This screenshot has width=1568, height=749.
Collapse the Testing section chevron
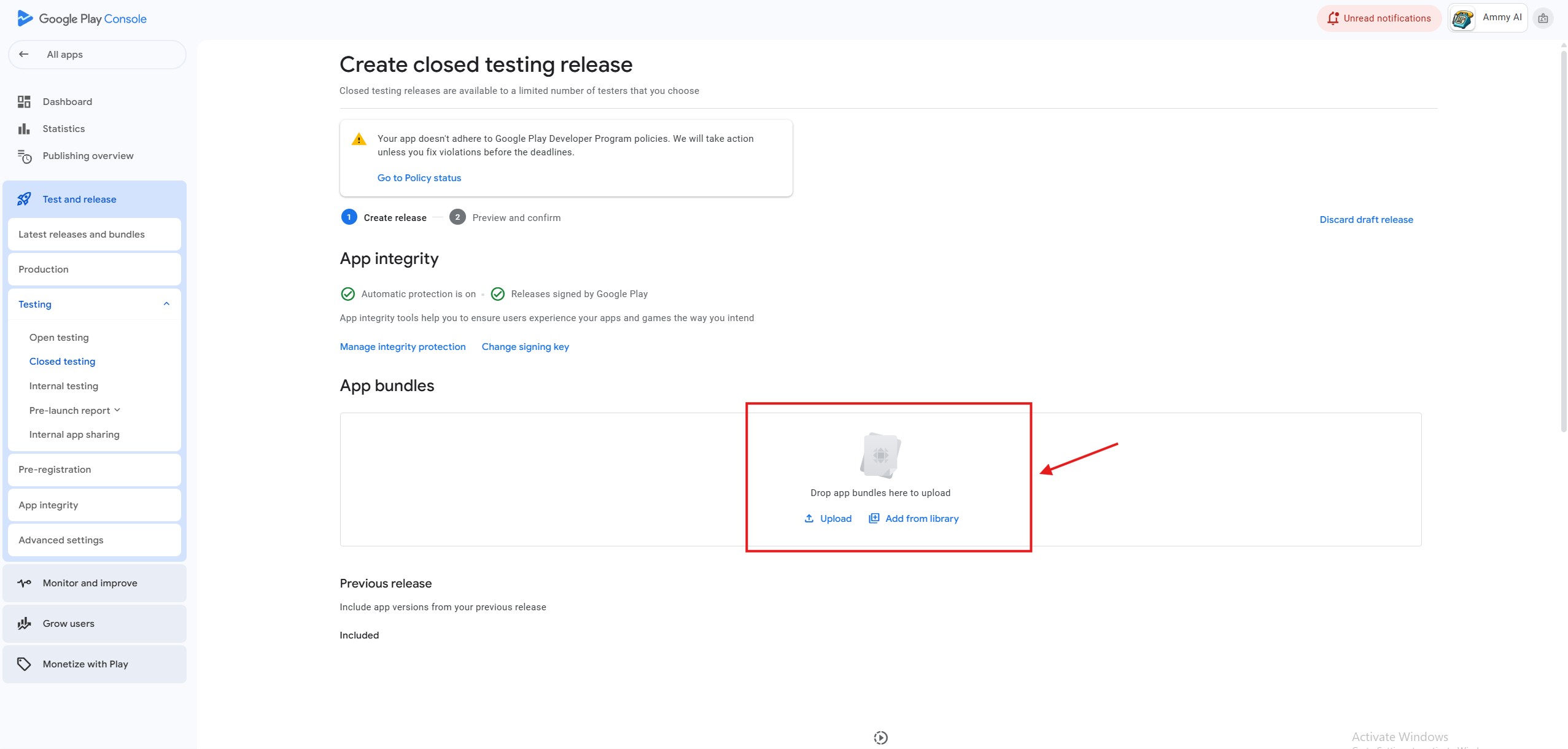click(x=166, y=304)
